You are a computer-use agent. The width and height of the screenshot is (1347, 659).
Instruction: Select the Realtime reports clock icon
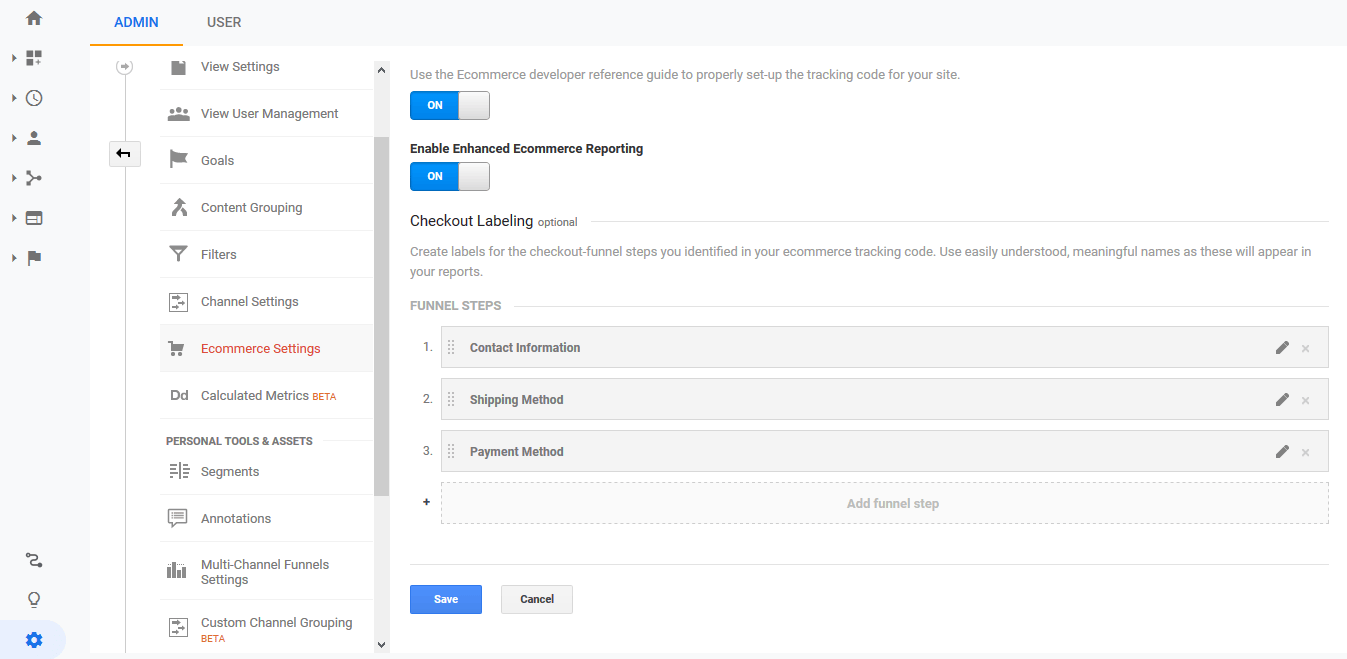point(33,98)
